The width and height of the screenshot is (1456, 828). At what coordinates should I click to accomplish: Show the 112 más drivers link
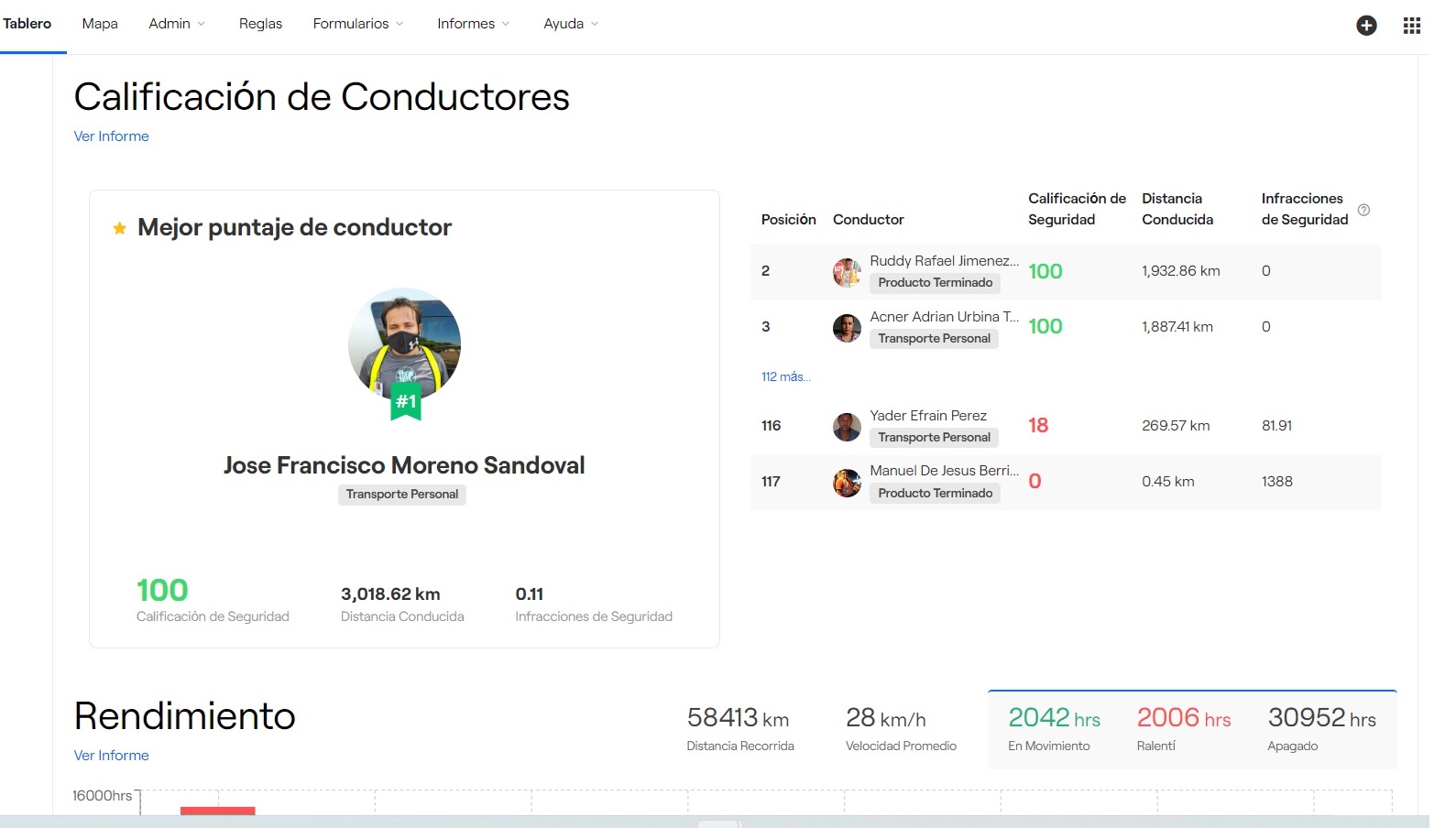(785, 376)
